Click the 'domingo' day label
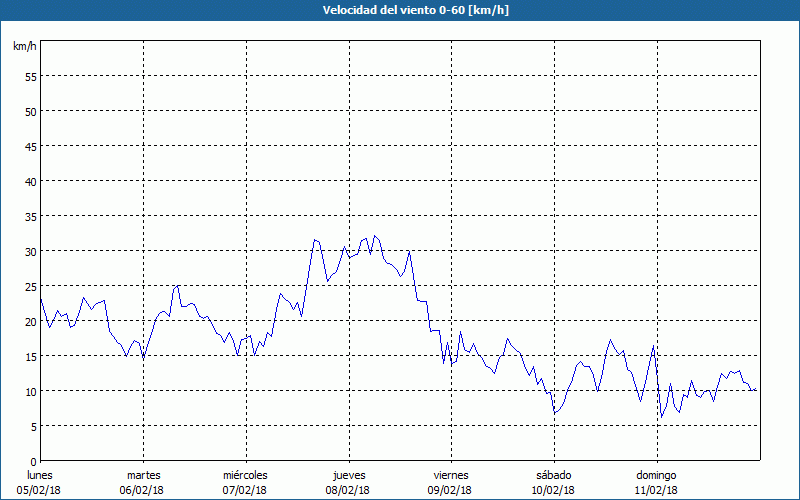 pyautogui.click(x=656, y=475)
